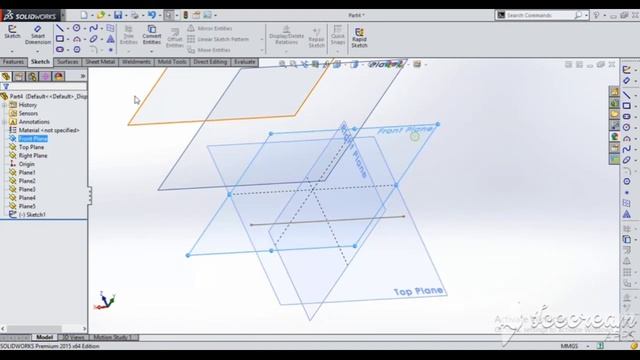Click the Rebuild traffic light icon

[185, 15]
